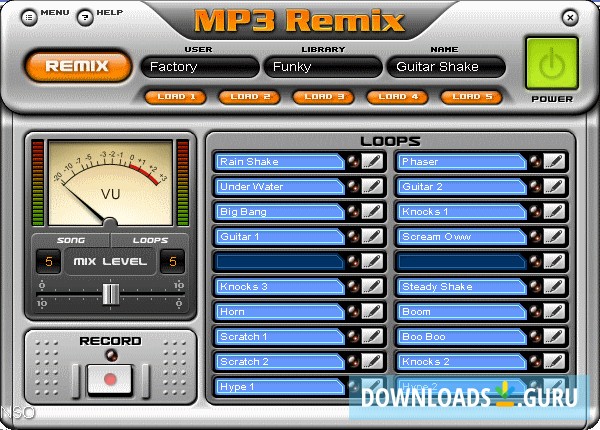Open the LIBRARY field showing Funky
Viewport: 600px width, 430px height.
[x=323, y=67]
